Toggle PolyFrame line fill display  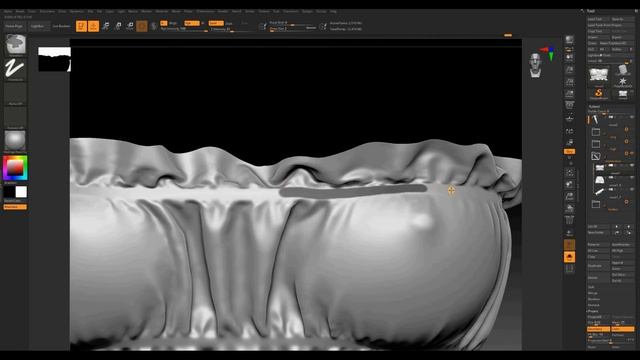click(x=569, y=220)
